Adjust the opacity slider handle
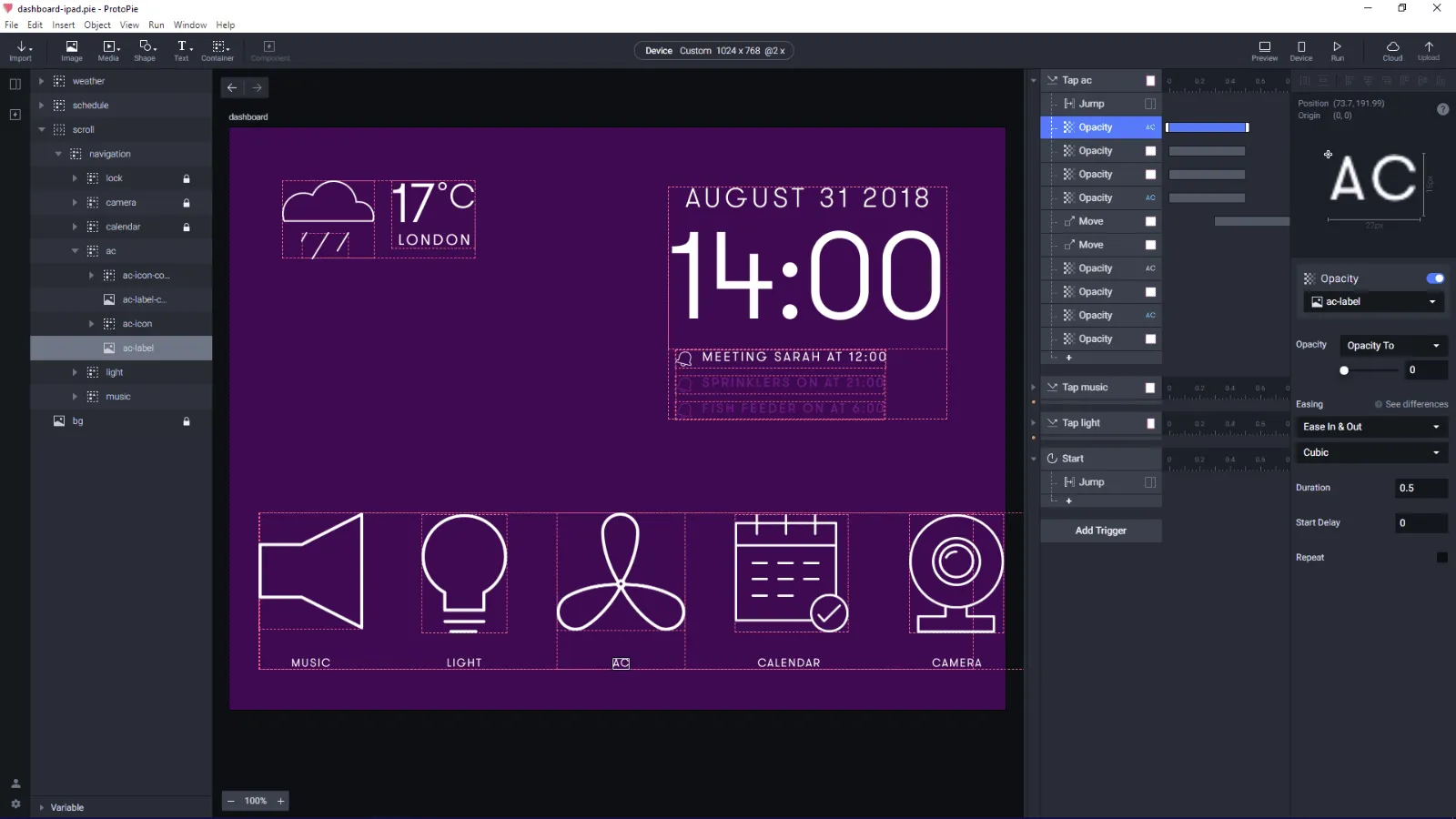Image resolution: width=1456 pixels, height=819 pixels. (x=1344, y=370)
